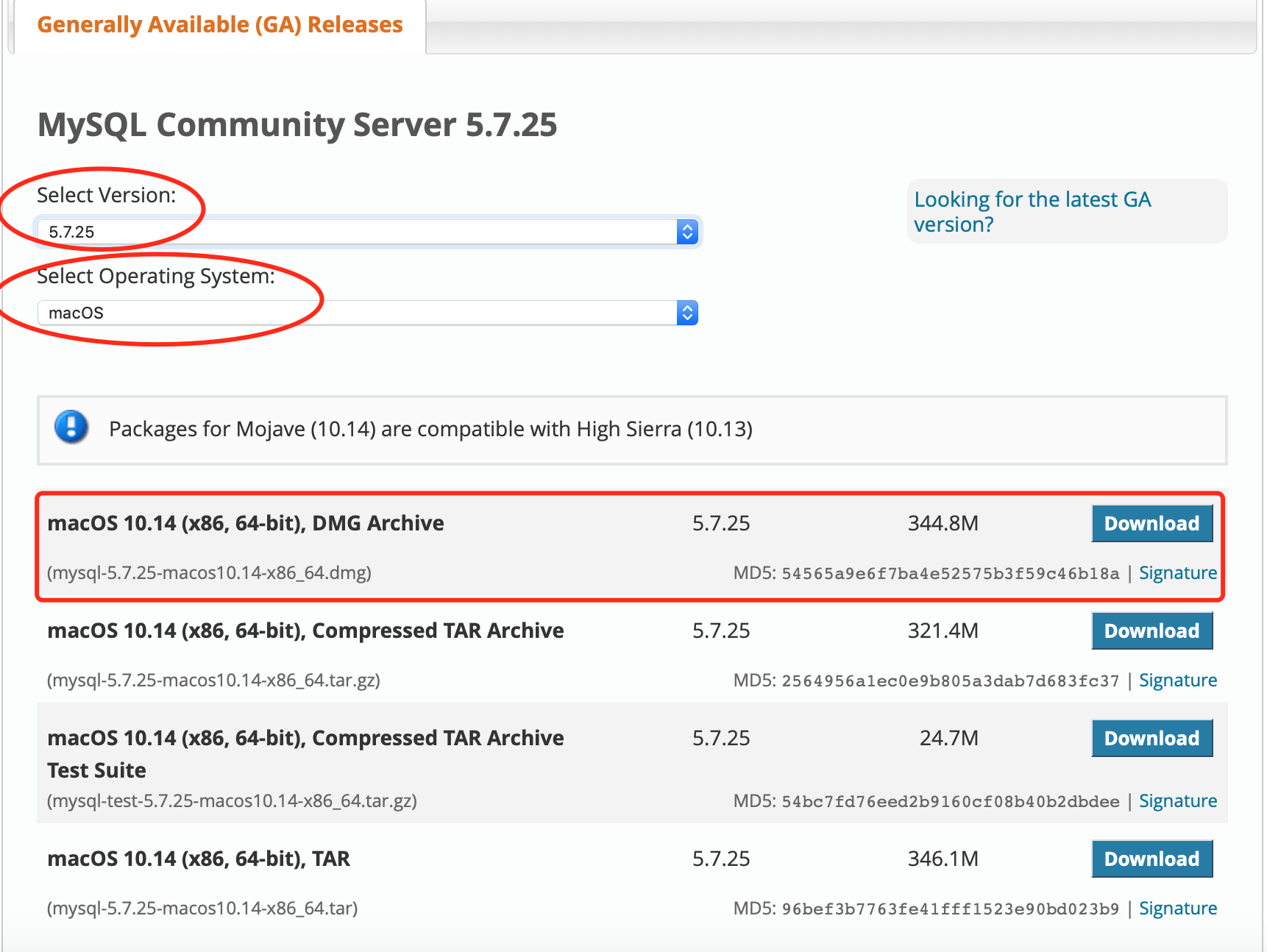Follow the 'Looking for the latest GA version?' link
The image size is (1267, 952).
pyautogui.click(x=1032, y=212)
